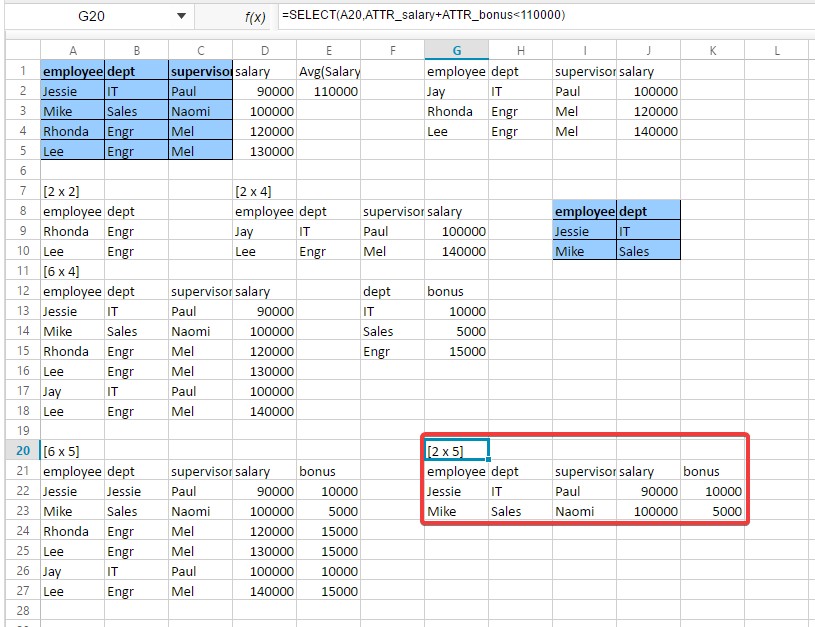
Task: Select the blue dept cell containing Sales
Action: (x=135, y=111)
